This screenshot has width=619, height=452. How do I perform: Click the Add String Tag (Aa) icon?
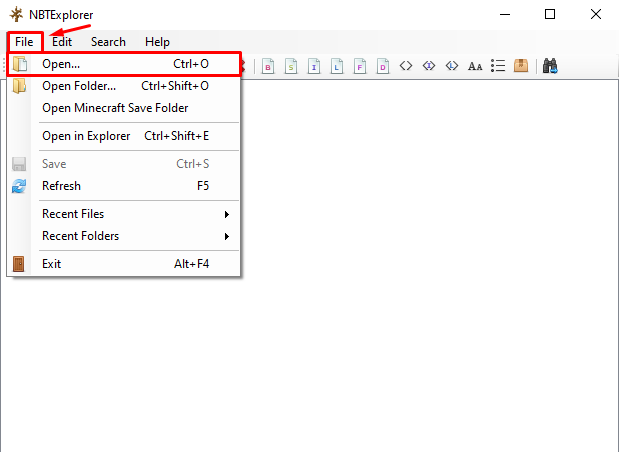tap(475, 66)
